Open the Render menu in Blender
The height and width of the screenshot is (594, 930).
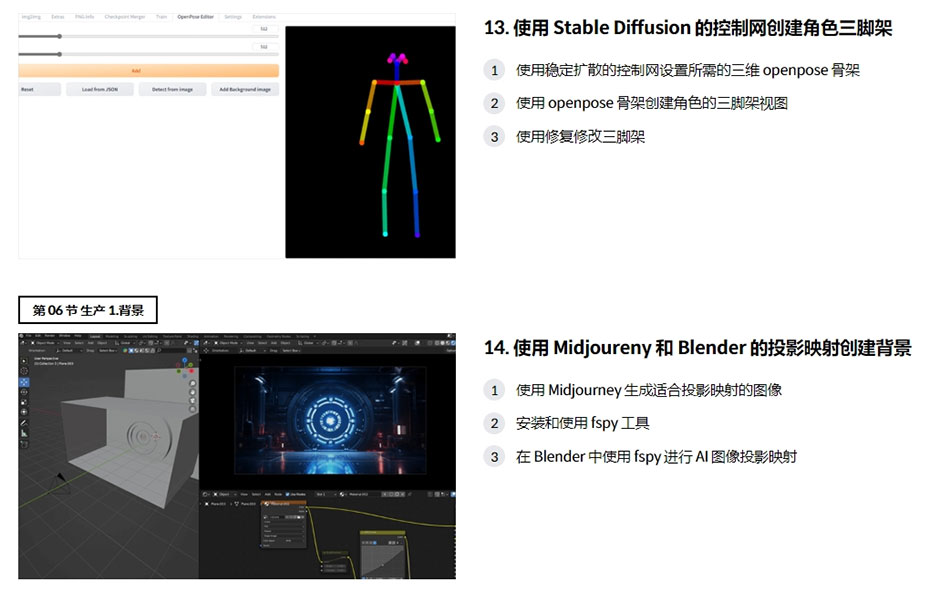click(x=50, y=336)
